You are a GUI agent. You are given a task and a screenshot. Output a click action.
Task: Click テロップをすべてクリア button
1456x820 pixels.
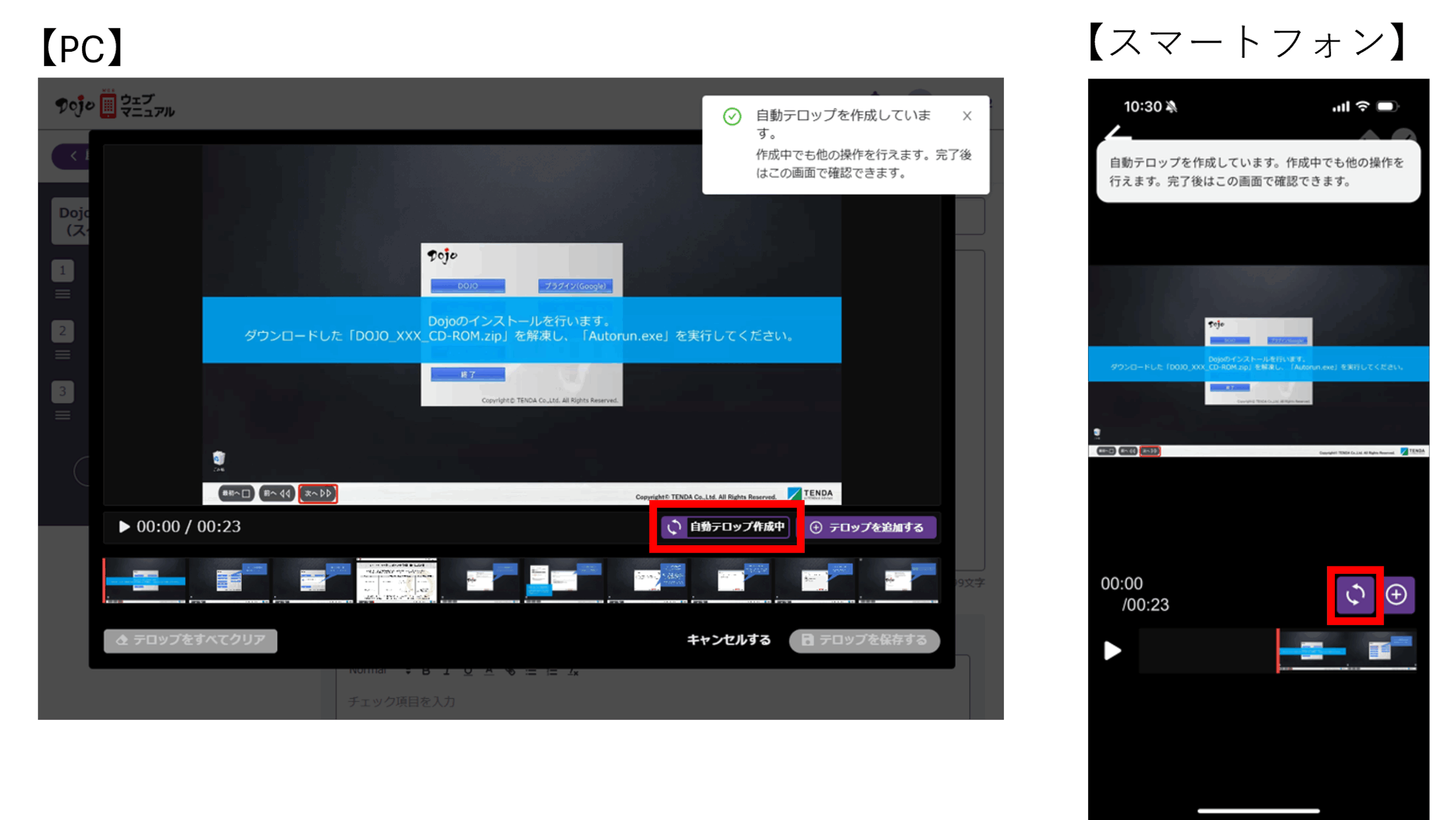[x=191, y=640]
